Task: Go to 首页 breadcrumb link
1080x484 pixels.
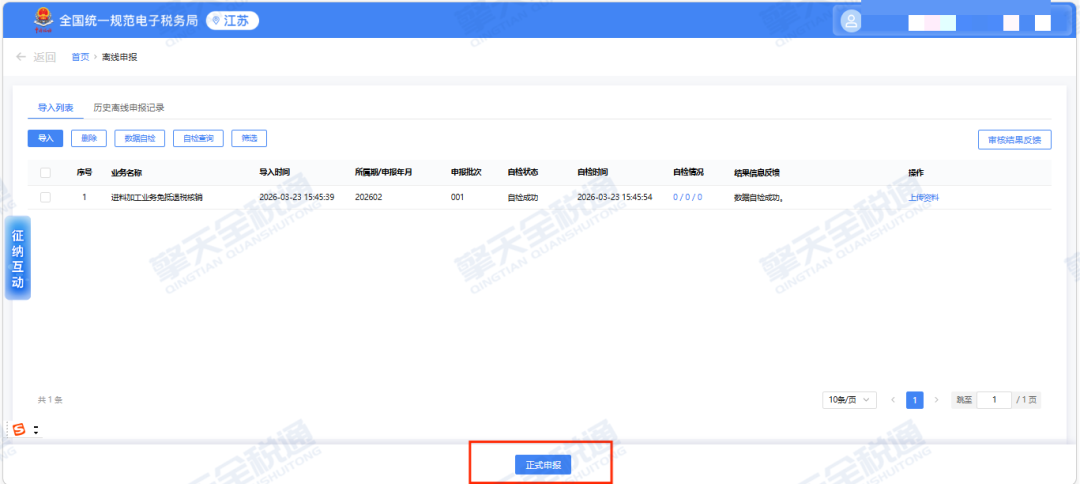Action: click(x=80, y=57)
